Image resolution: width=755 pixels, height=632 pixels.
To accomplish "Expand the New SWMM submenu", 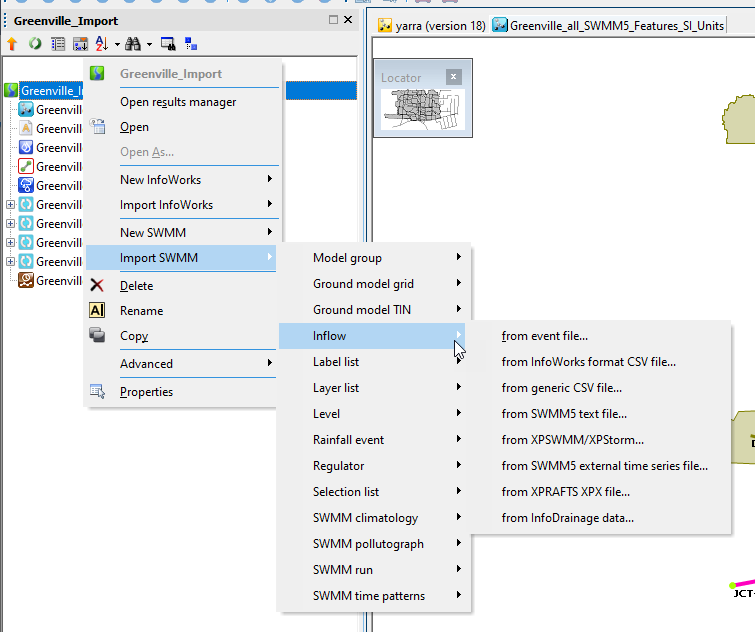I will click(x=182, y=232).
